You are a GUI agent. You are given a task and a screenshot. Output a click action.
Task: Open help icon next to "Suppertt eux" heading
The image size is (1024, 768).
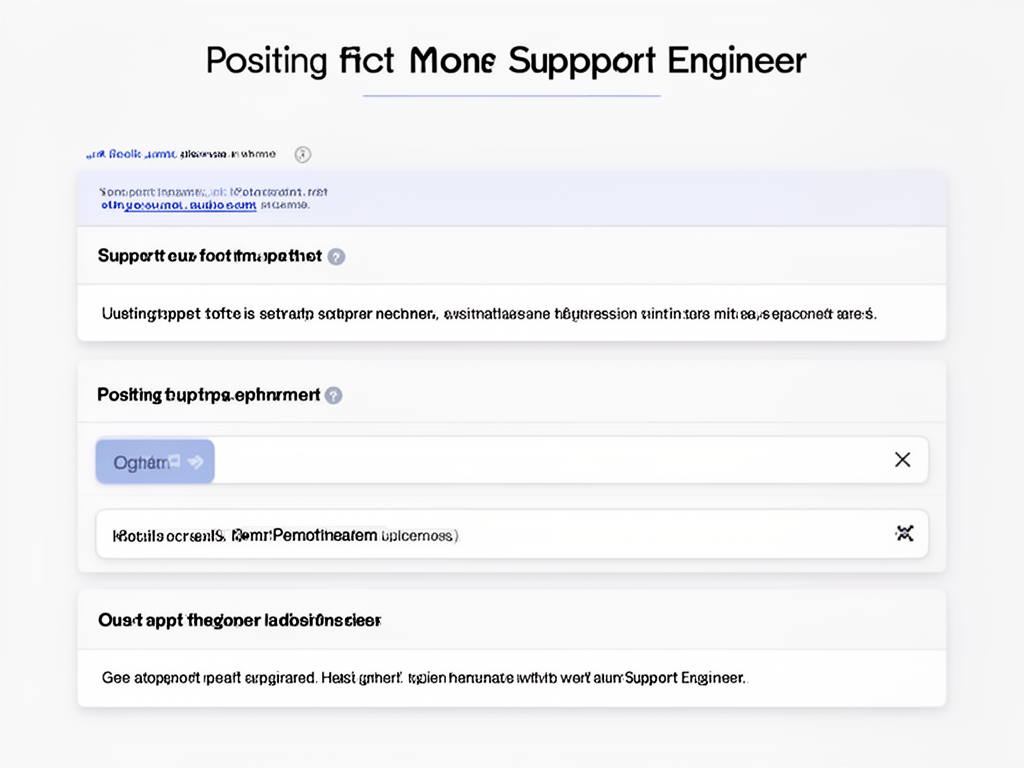tap(336, 257)
